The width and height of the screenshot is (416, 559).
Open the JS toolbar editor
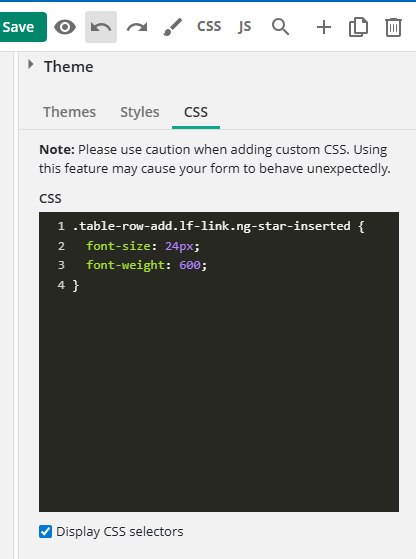pyautogui.click(x=245, y=27)
